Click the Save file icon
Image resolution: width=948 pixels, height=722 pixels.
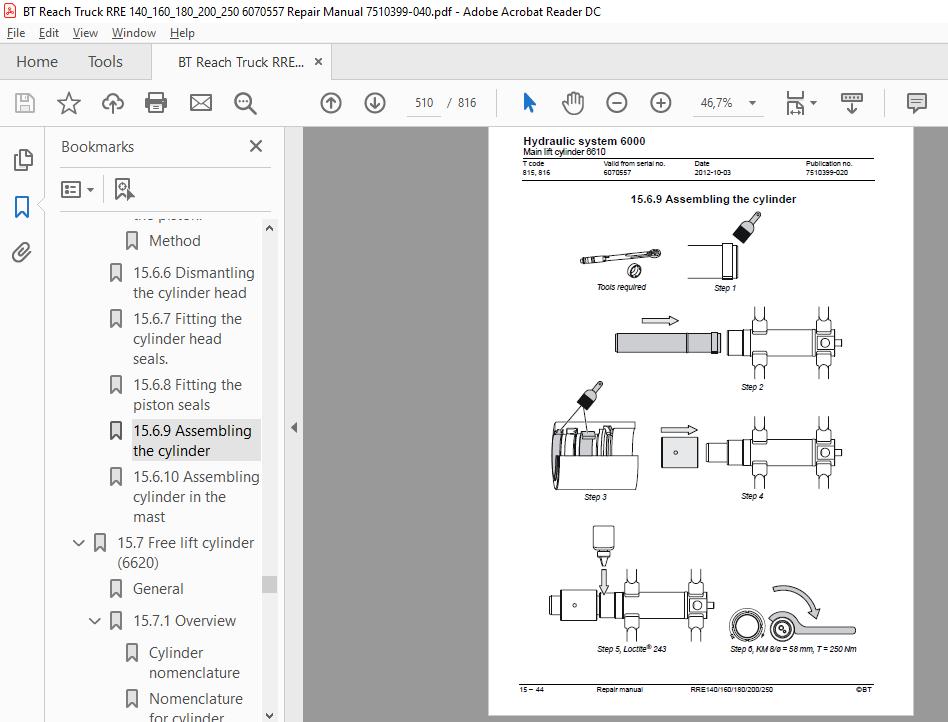(25, 103)
